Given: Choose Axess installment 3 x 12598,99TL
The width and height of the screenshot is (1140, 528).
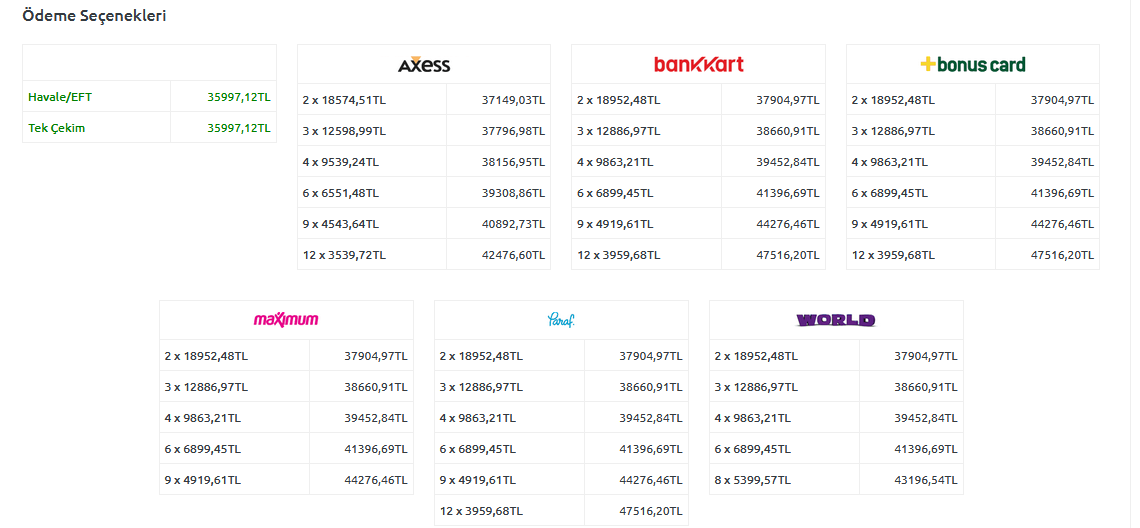Looking at the screenshot, I should click(344, 131).
